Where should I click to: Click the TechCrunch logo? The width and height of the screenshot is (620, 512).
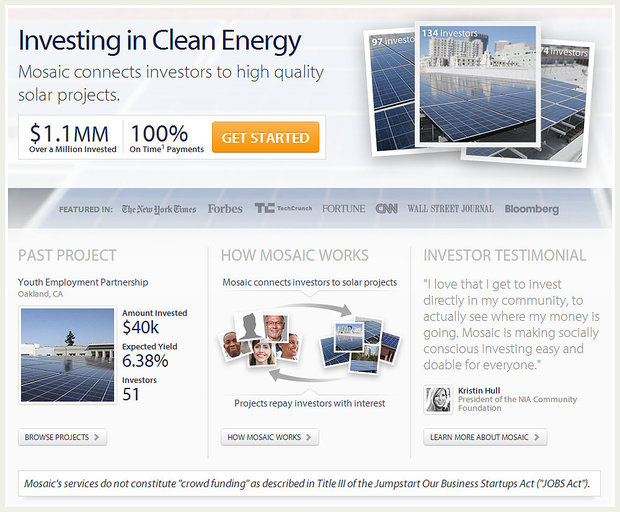click(x=283, y=209)
